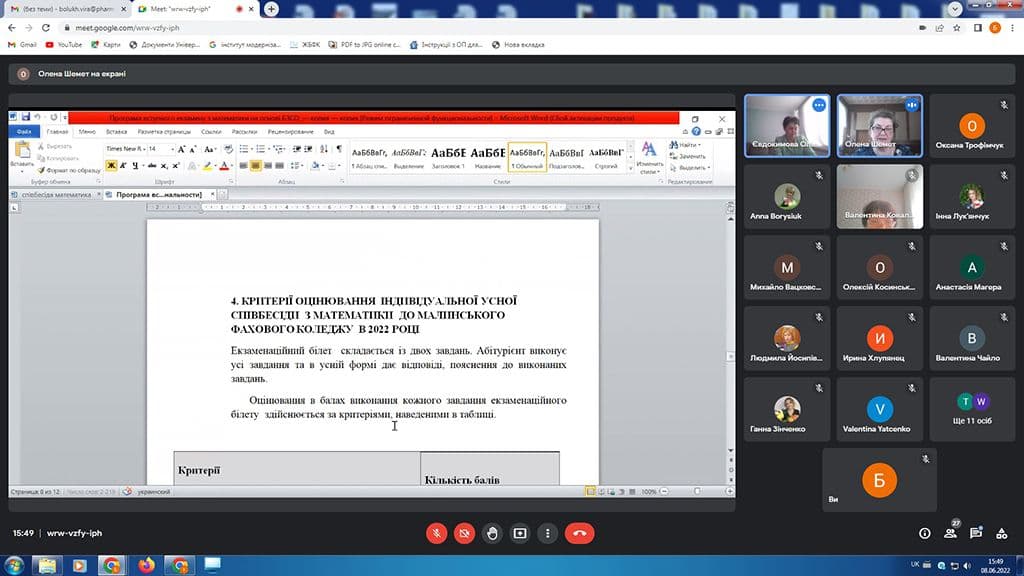Open the Изменить стили dropdown
The width and height of the screenshot is (1024, 576).
(x=649, y=159)
